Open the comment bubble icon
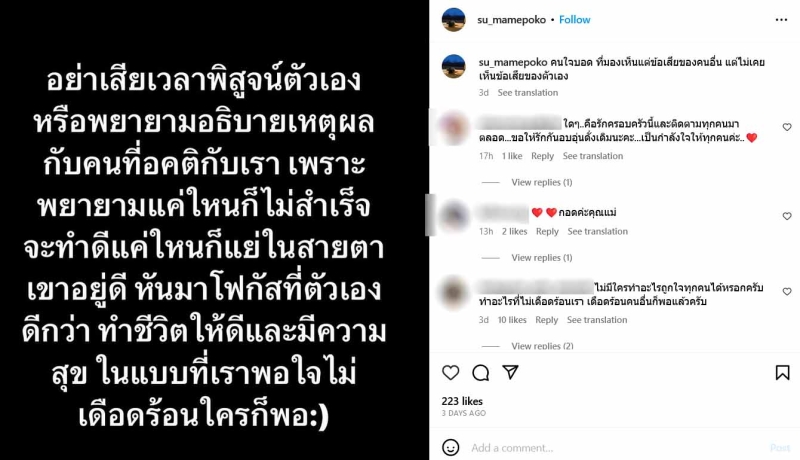 (481, 373)
